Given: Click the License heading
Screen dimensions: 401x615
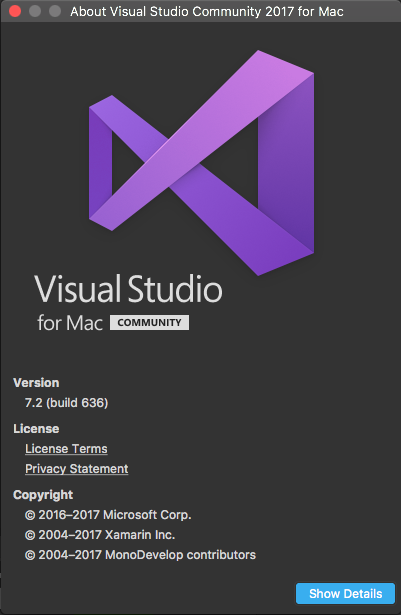Looking at the screenshot, I should pyautogui.click(x=36, y=429).
